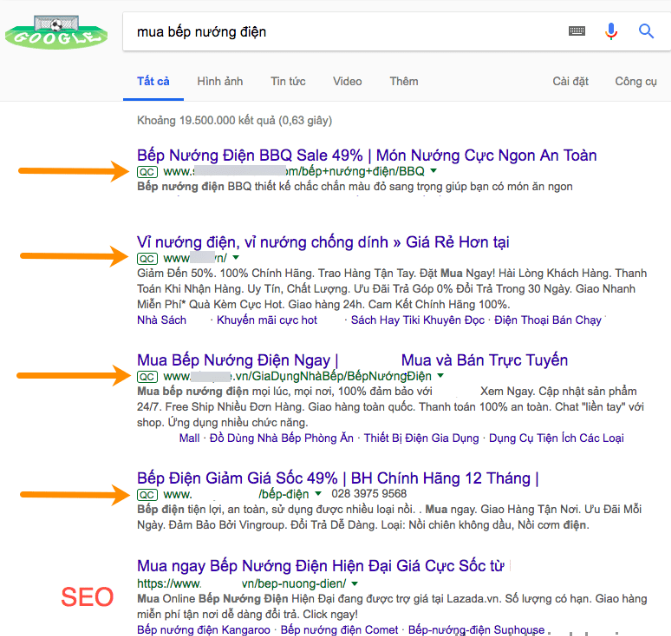This screenshot has width=671, height=636.
Task: Show the Công cụ search tools
Action: (x=635, y=81)
